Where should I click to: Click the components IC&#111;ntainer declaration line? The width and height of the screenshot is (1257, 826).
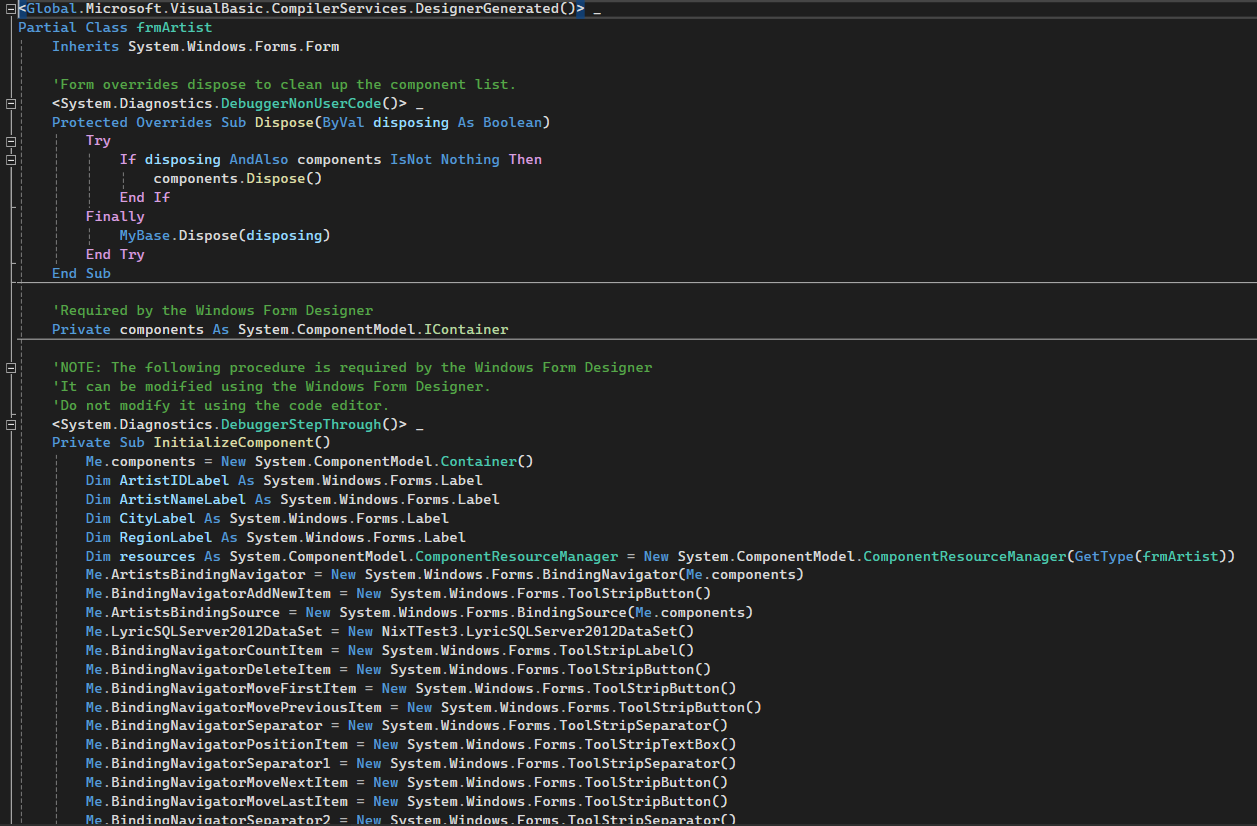280,329
